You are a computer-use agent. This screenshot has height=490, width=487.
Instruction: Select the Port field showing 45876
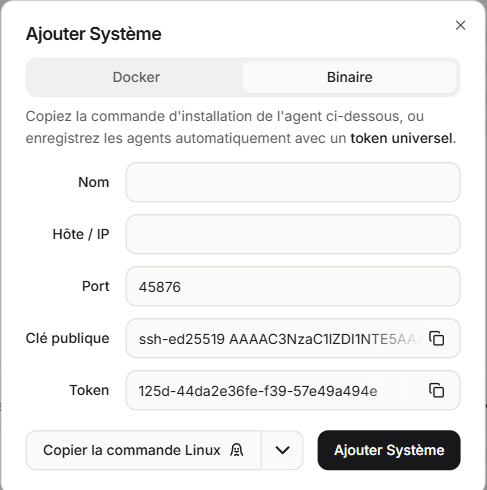tap(293, 286)
